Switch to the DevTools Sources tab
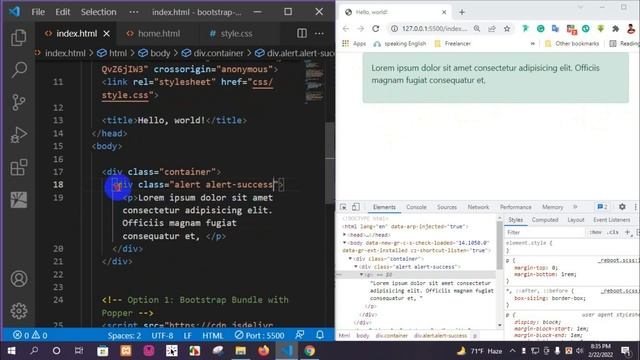Image resolution: width=640 pixels, height=360 pixels. click(447, 207)
